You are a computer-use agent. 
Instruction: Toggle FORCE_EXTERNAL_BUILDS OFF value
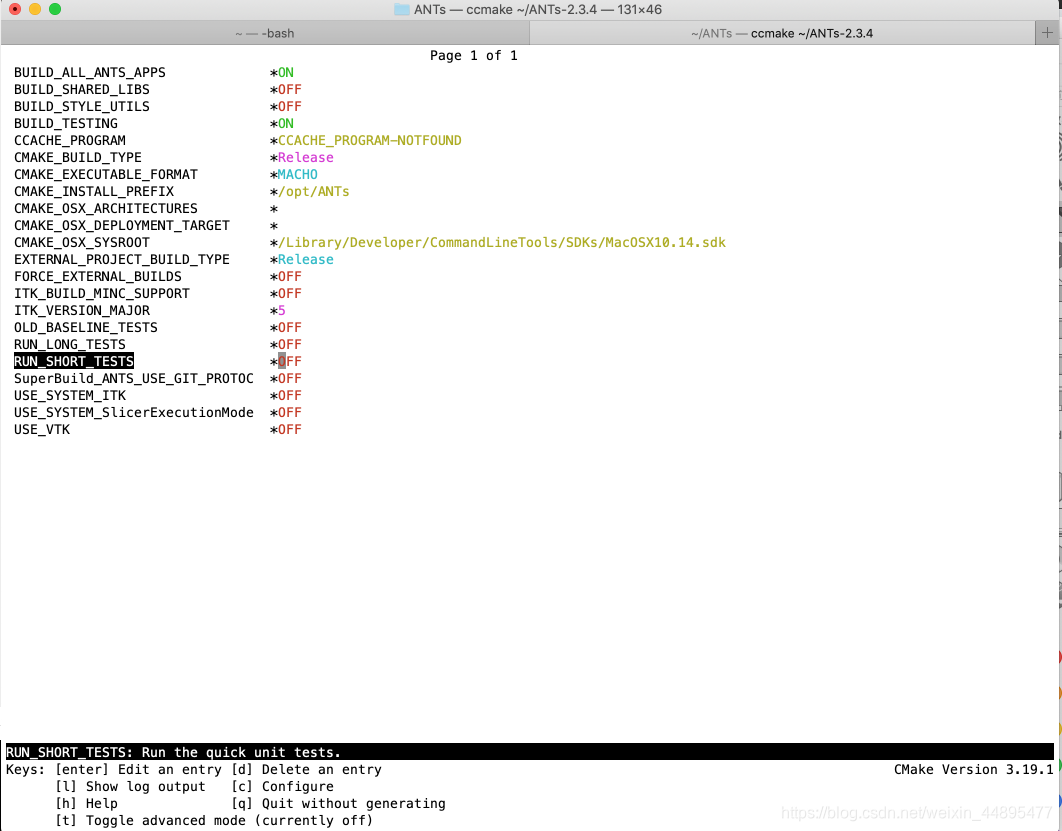(x=290, y=276)
